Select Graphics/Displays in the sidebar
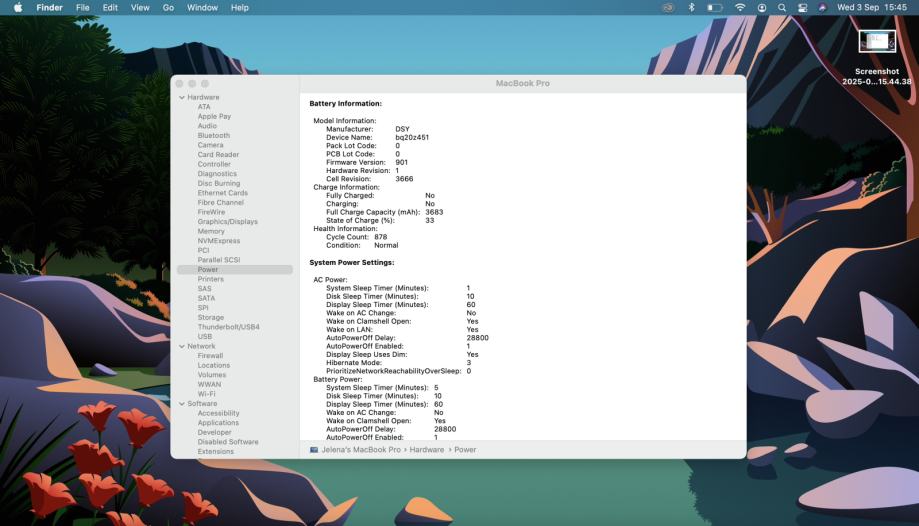This screenshot has width=919, height=526. (x=227, y=222)
